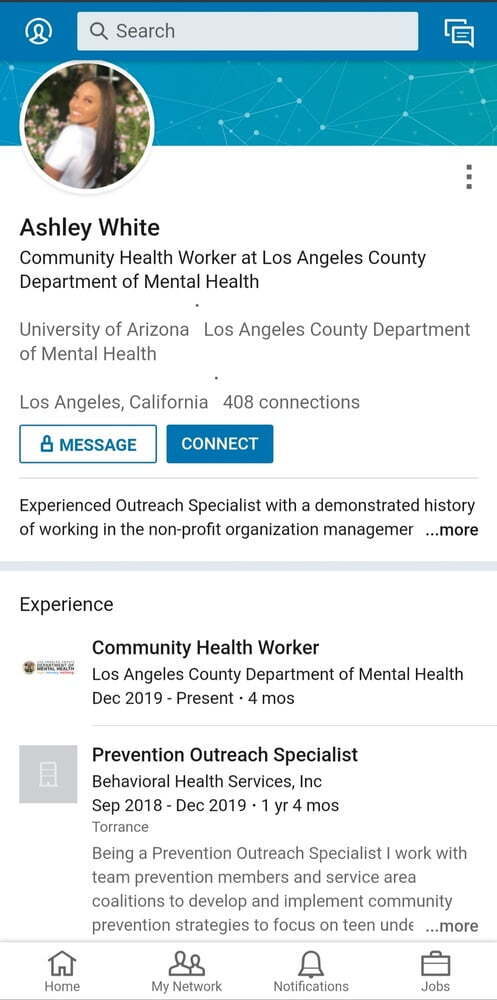Open Prevention Outreach Specialist entry

(x=225, y=754)
